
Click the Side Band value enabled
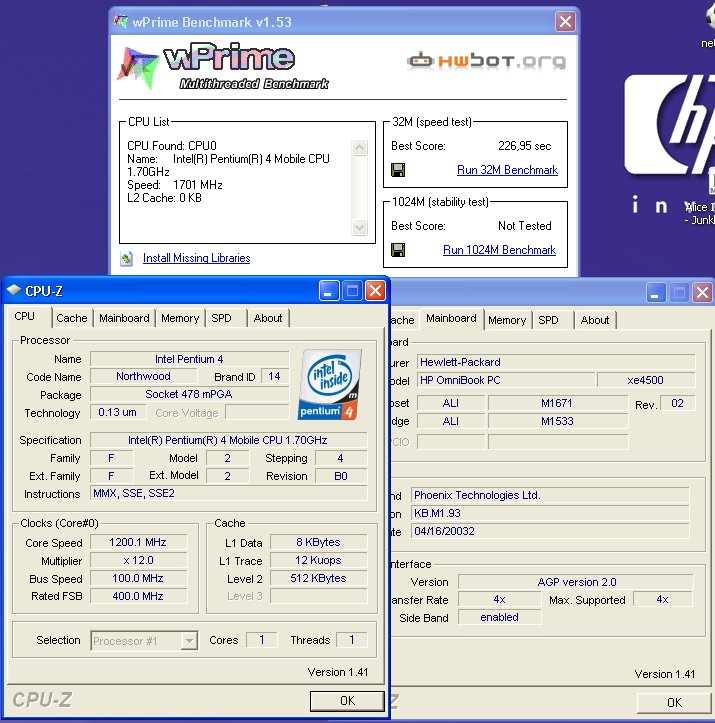pyautogui.click(x=499, y=617)
